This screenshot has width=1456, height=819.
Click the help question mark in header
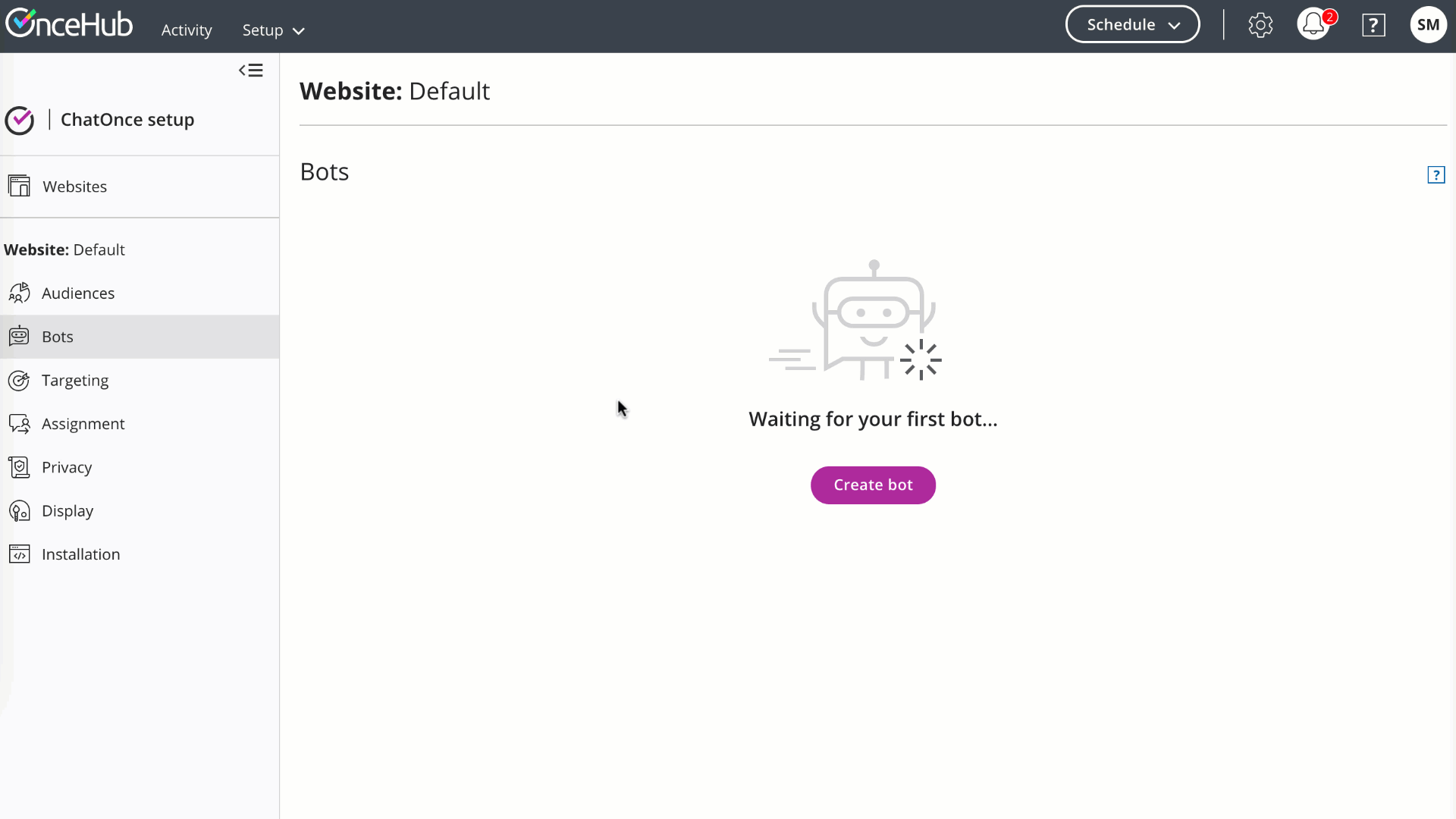(1373, 25)
